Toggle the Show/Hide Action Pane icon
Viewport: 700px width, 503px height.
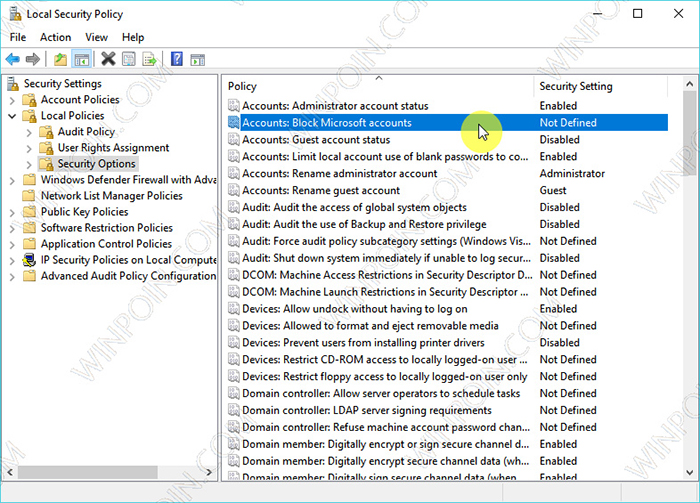point(197,59)
